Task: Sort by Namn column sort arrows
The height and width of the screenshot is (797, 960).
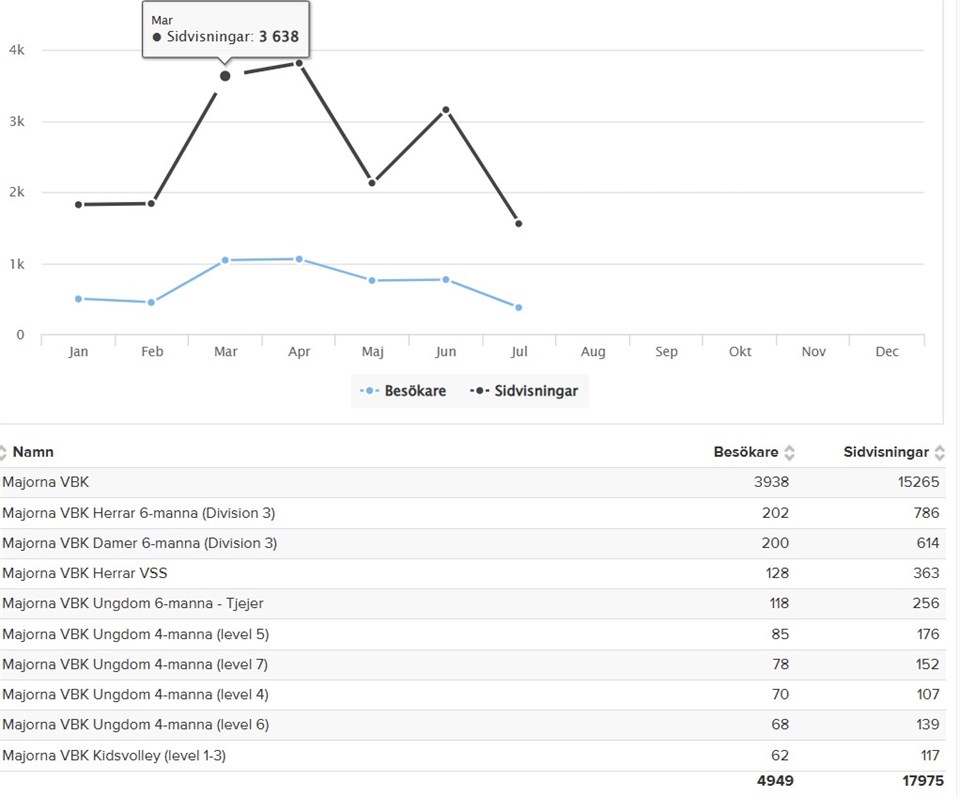Action: click(x=3, y=453)
